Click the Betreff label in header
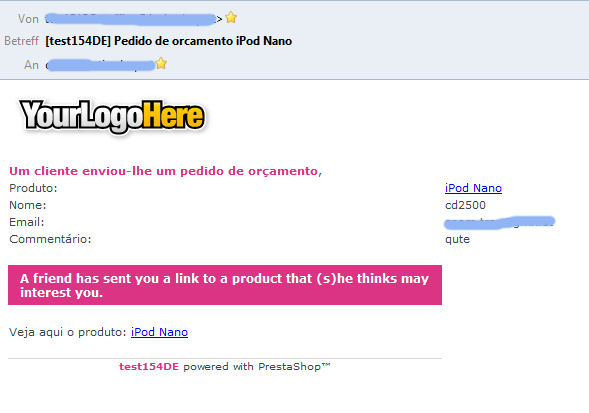Viewport: 589px width, 413px height. point(21,41)
